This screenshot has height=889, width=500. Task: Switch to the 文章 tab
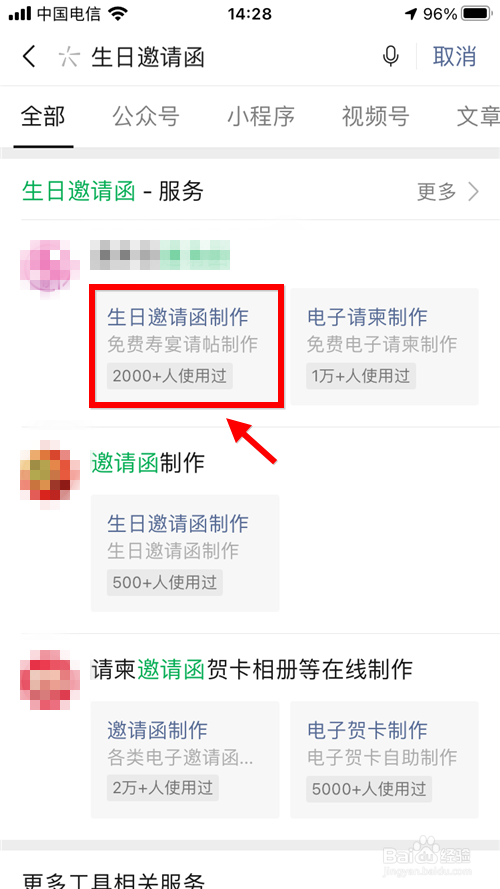click(x=478, y=116)
